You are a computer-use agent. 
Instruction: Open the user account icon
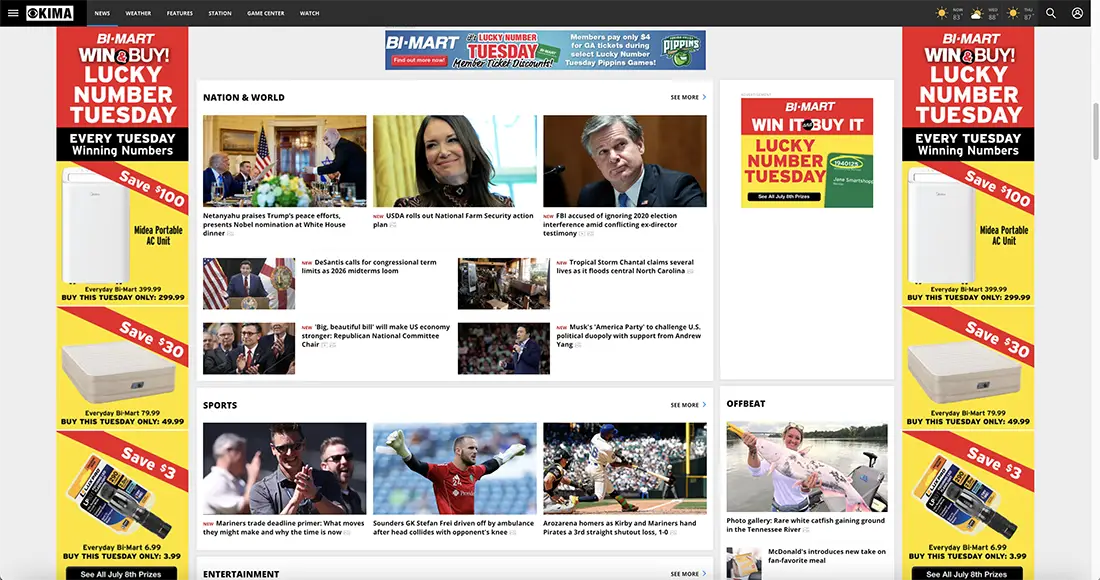(x=1078, y=13)
